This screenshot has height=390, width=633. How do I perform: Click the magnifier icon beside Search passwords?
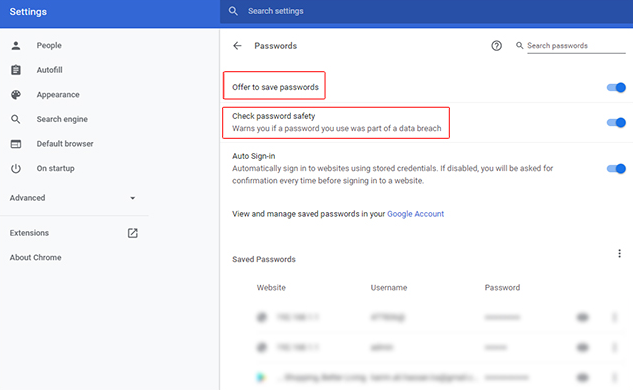[520, 46]
